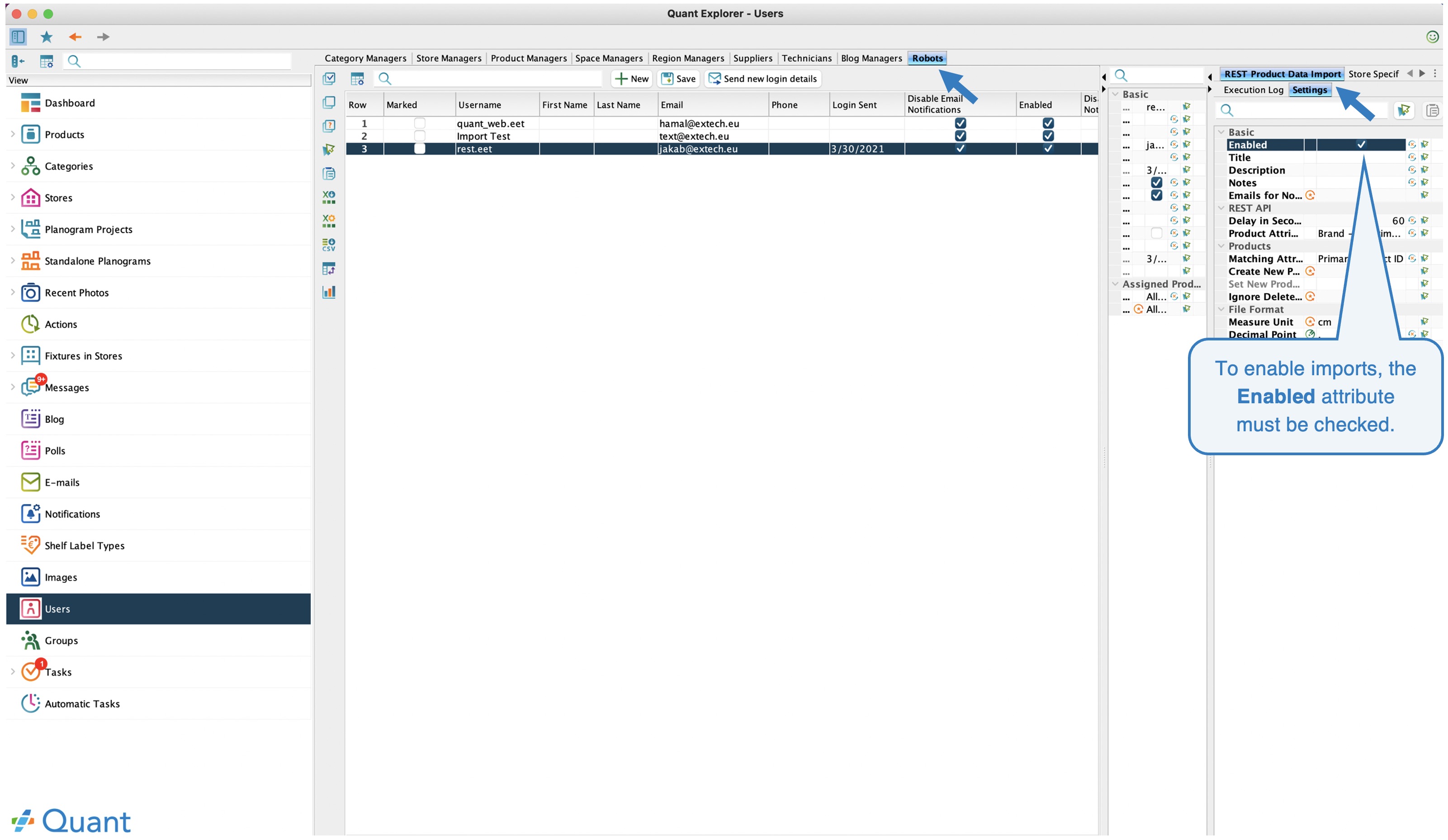1448x840 pixels.
Task: Toggle Enabled checkbox for Import Test
Action: coord(1048,136)
